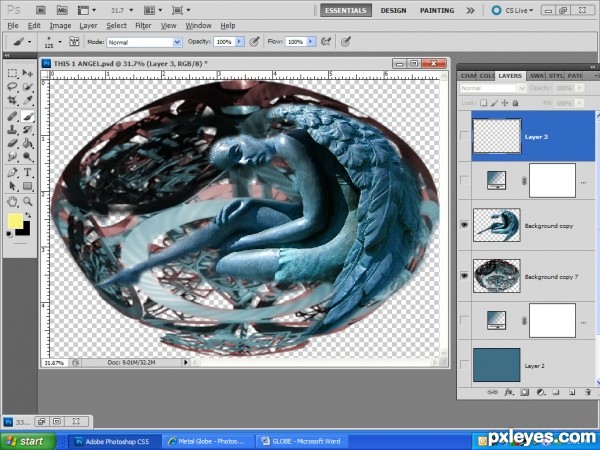
Task: Select the Move tool
Action: click(28, 73)
